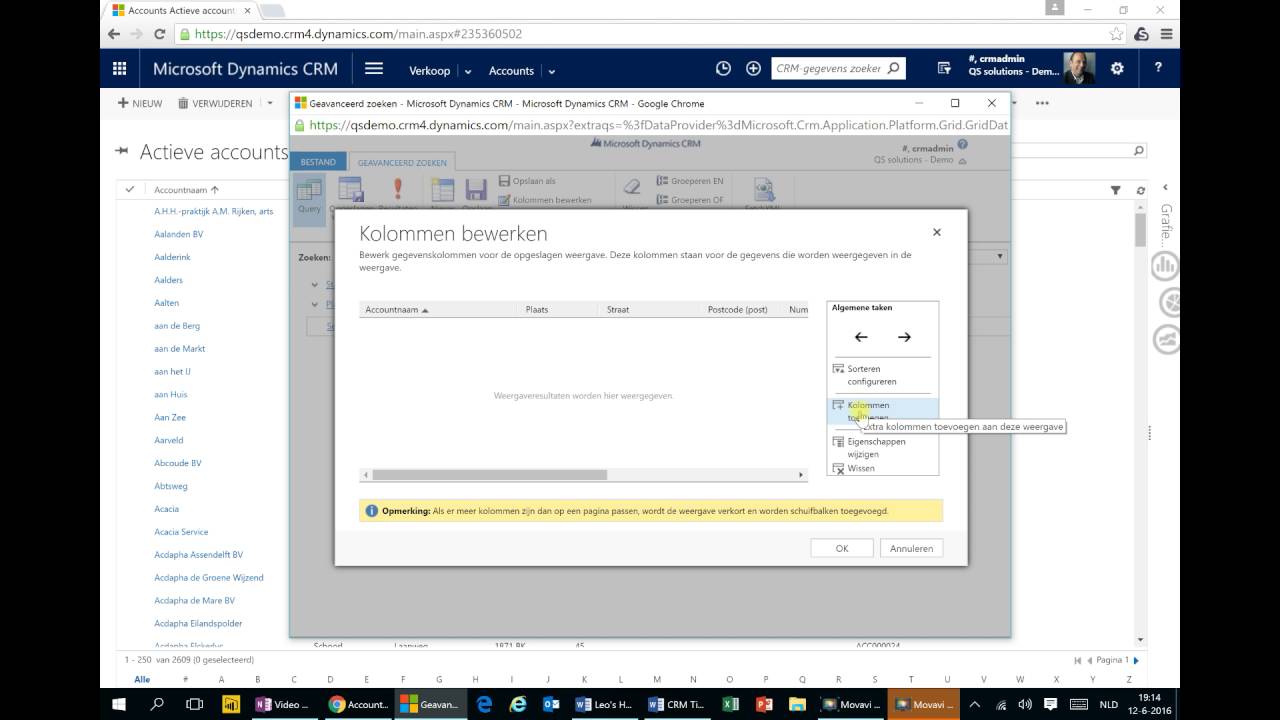Click bookmark star in Chrome address bar

click(1116, 33)
